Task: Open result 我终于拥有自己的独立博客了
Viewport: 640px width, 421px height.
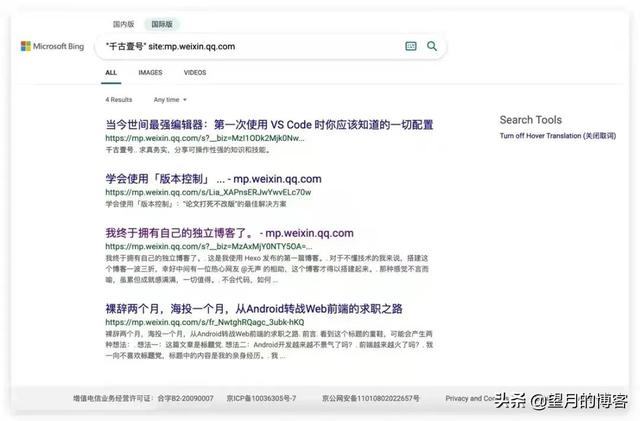Action: pyautogui.click(x=229, y=233)
